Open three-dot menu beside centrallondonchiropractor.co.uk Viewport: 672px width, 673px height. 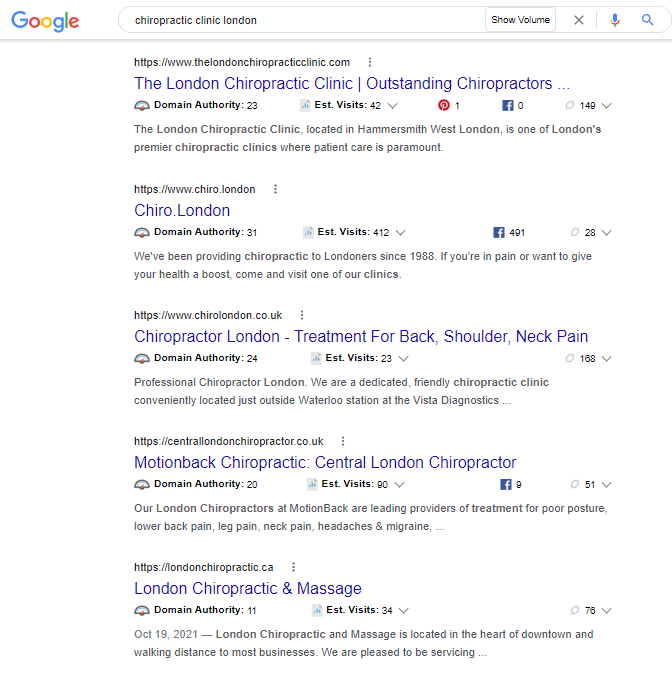tap(342, 441)
